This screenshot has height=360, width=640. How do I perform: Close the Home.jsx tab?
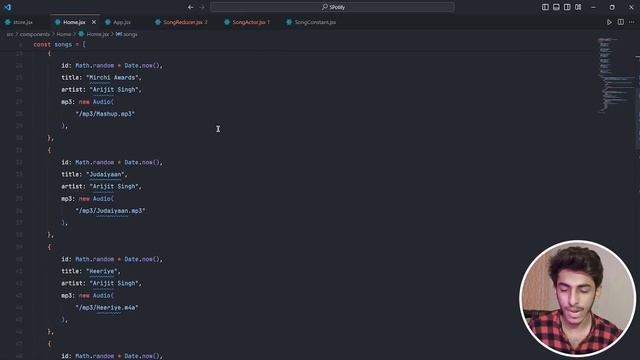click(x=94, y=22)
